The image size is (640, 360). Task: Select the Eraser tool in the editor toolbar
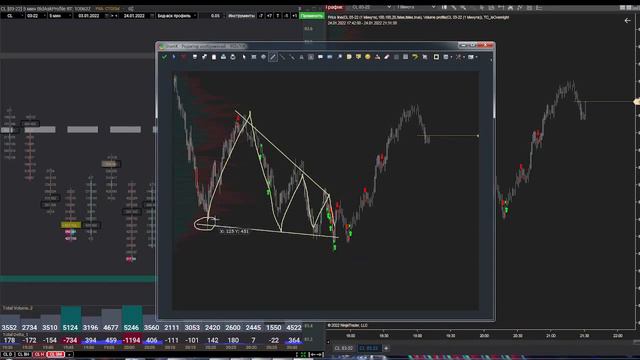[387, 57]
